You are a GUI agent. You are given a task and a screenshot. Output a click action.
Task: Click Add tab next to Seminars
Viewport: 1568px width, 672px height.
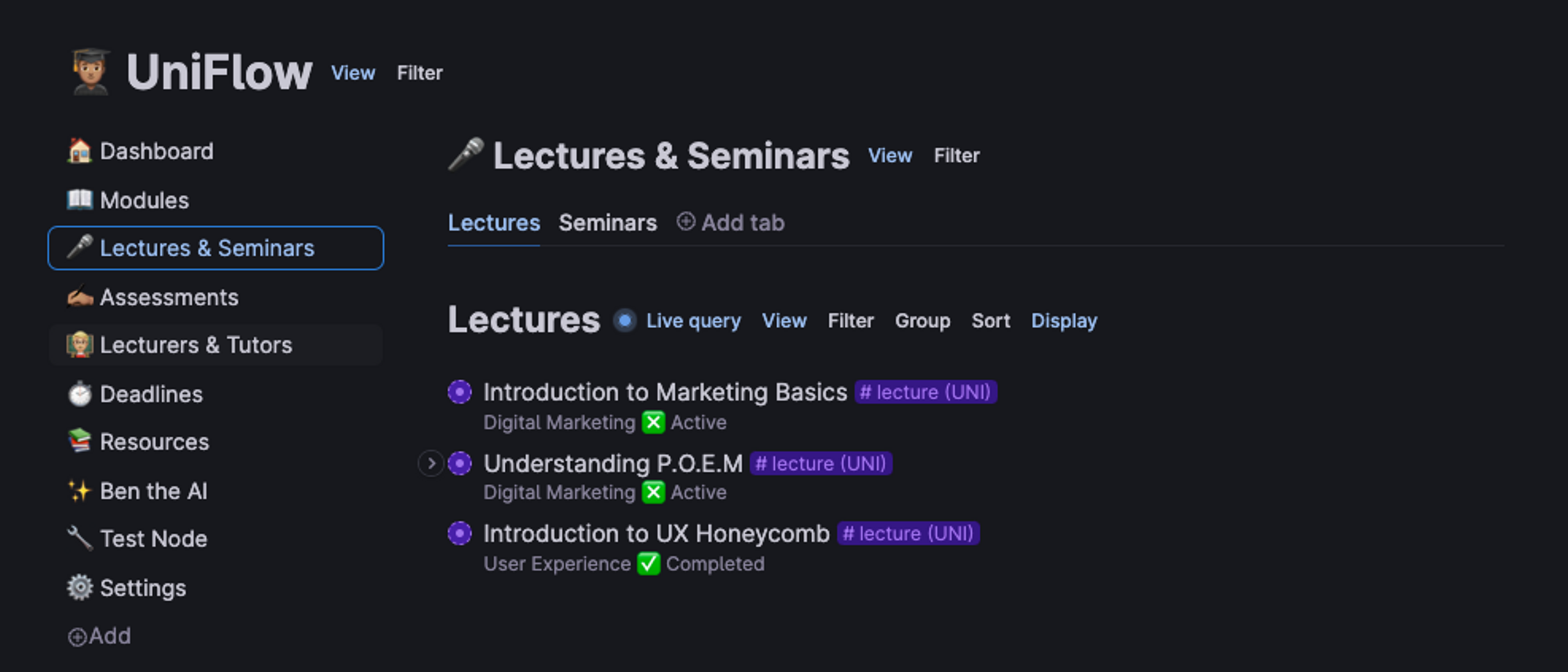click(731, 223)
